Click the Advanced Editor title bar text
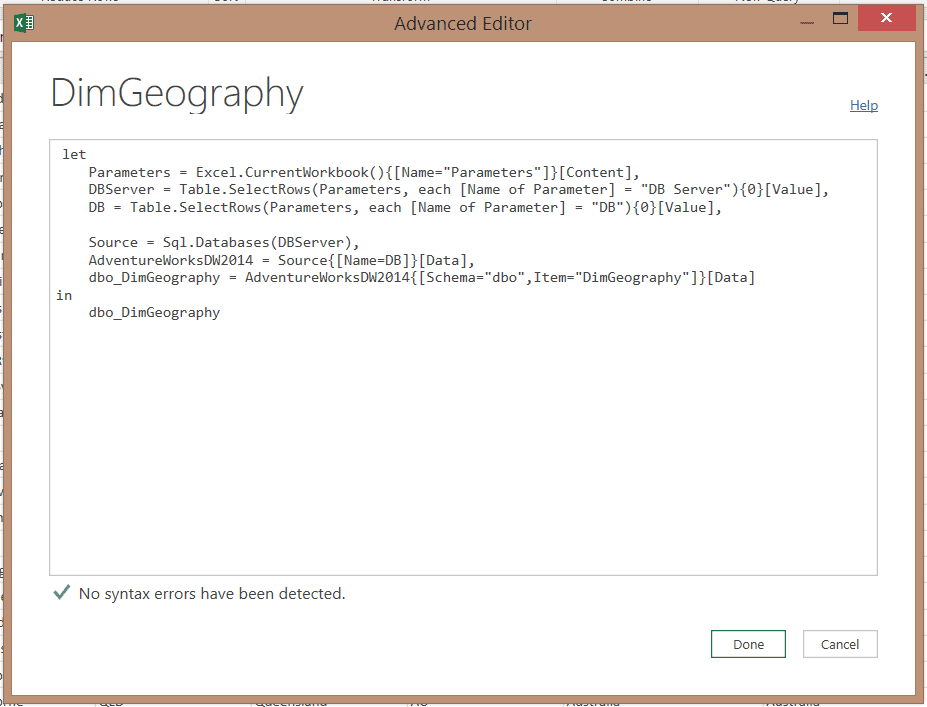The image size is (927, 707). click(463, 23)
